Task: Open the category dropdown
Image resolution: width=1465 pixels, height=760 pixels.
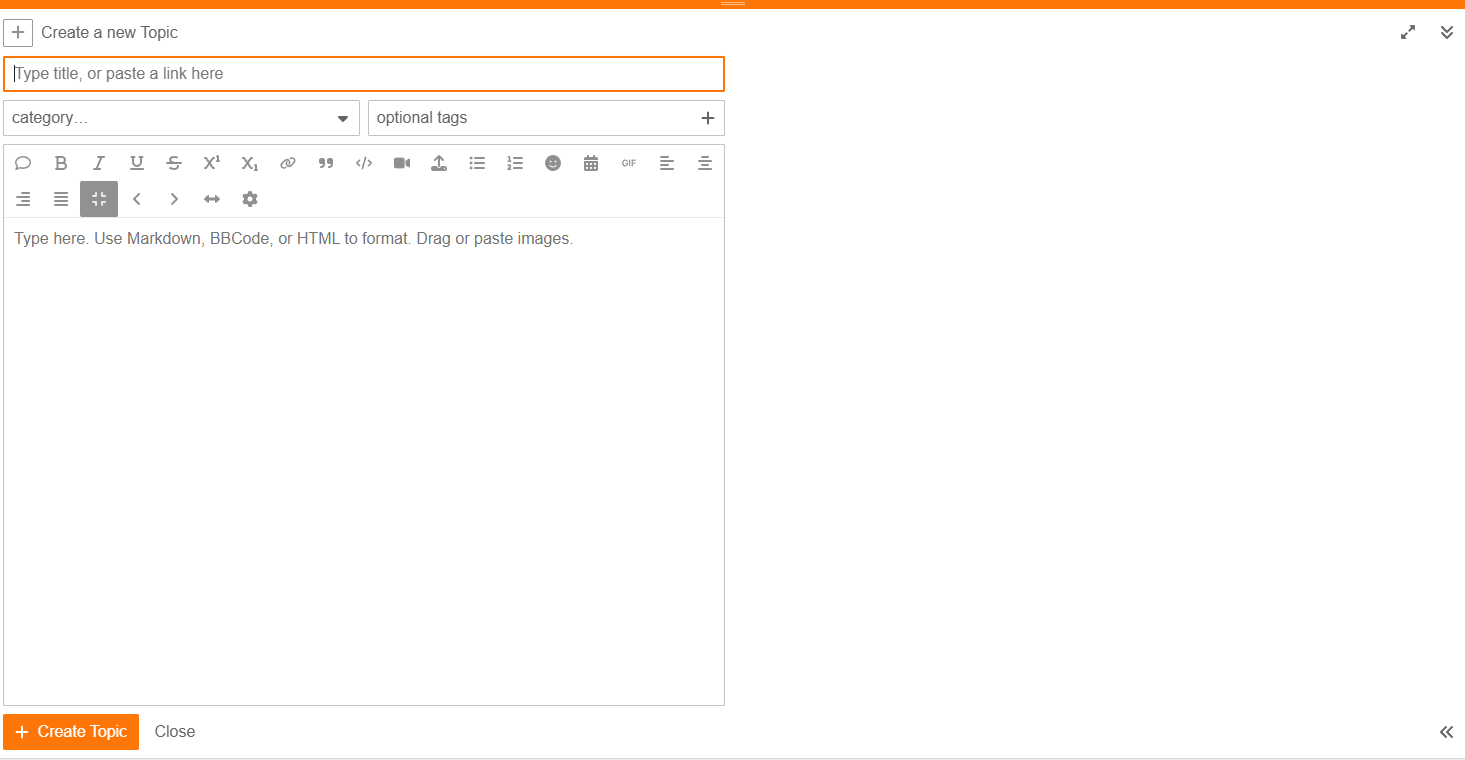Action: click(x=181, y=118)
